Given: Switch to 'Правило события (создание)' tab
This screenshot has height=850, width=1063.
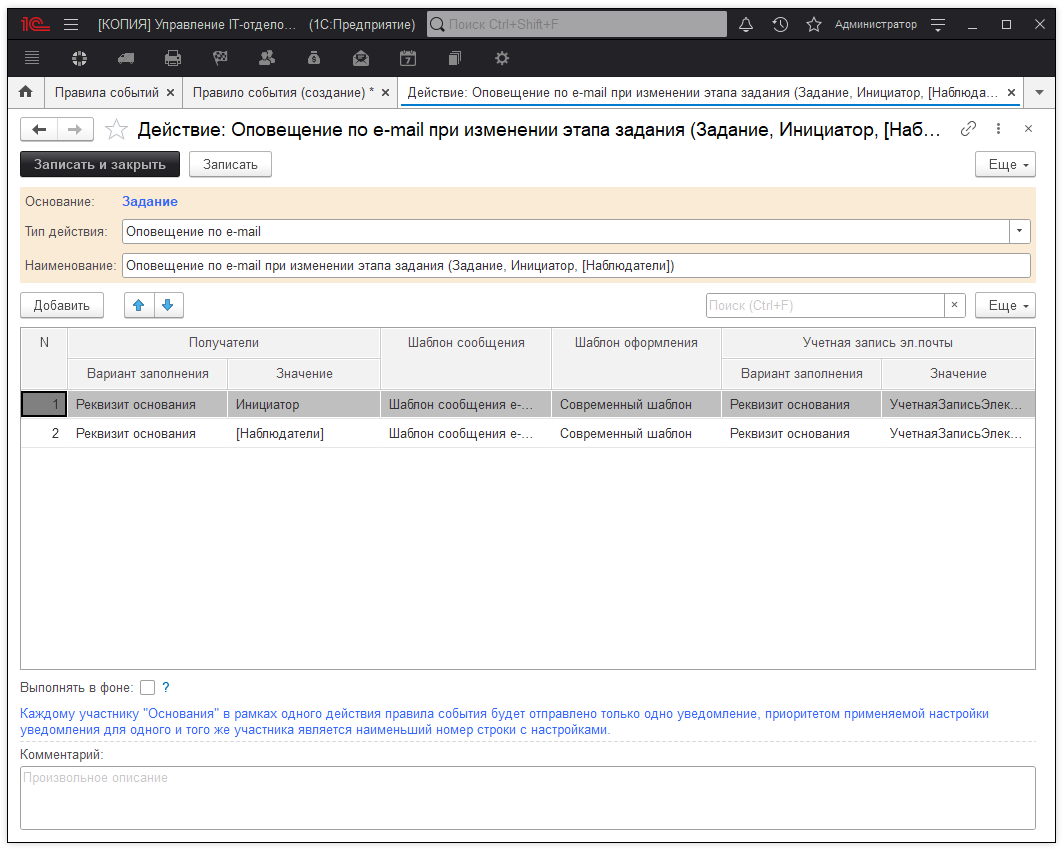Looking at the screenshot, I should 283,92.
